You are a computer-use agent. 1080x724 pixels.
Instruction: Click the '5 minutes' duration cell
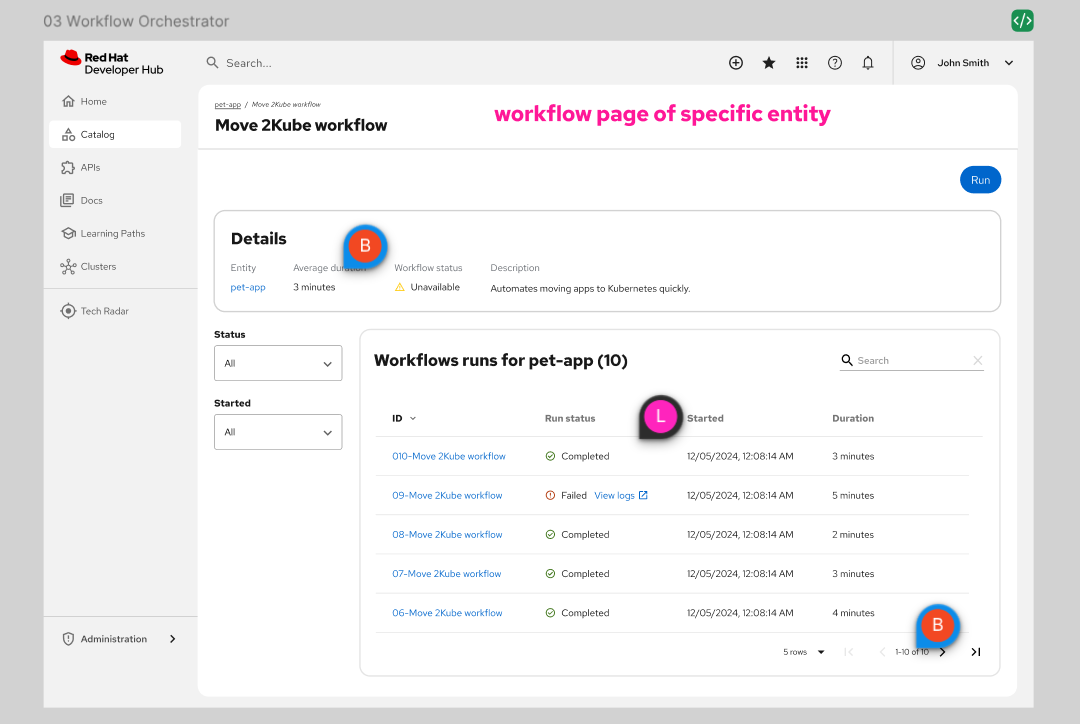point(853,495)
